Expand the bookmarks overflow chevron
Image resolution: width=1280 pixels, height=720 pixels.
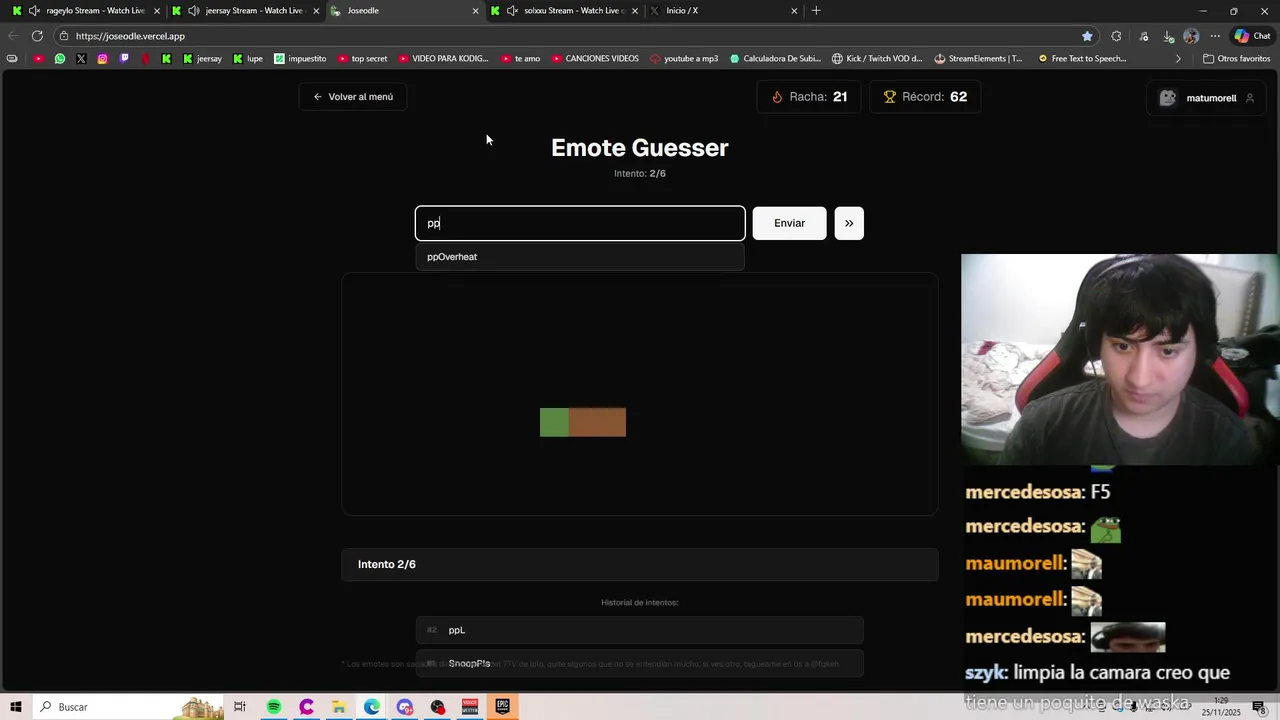1178,59
